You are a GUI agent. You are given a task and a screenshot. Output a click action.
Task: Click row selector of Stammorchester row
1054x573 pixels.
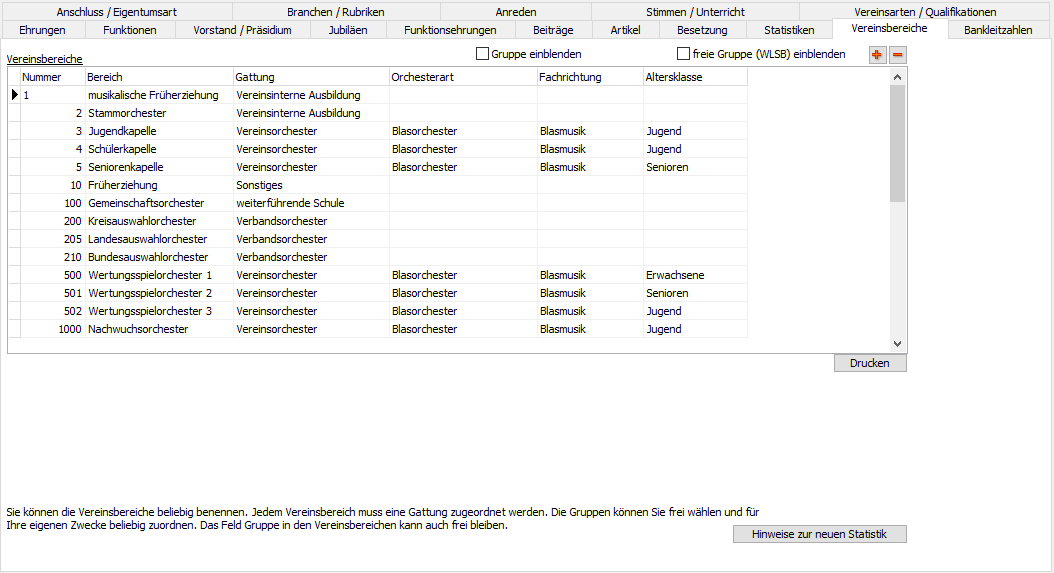tap(14, 113)
